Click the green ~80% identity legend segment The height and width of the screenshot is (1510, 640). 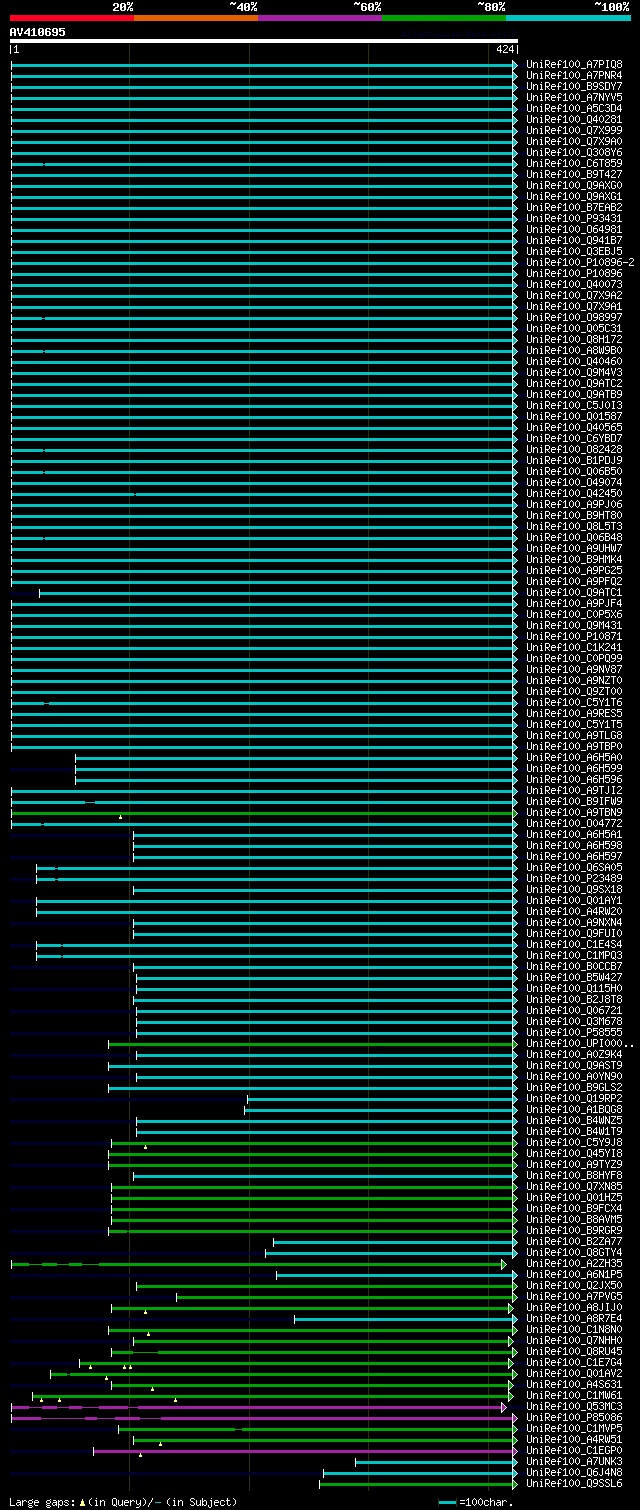tap(444, 18)
